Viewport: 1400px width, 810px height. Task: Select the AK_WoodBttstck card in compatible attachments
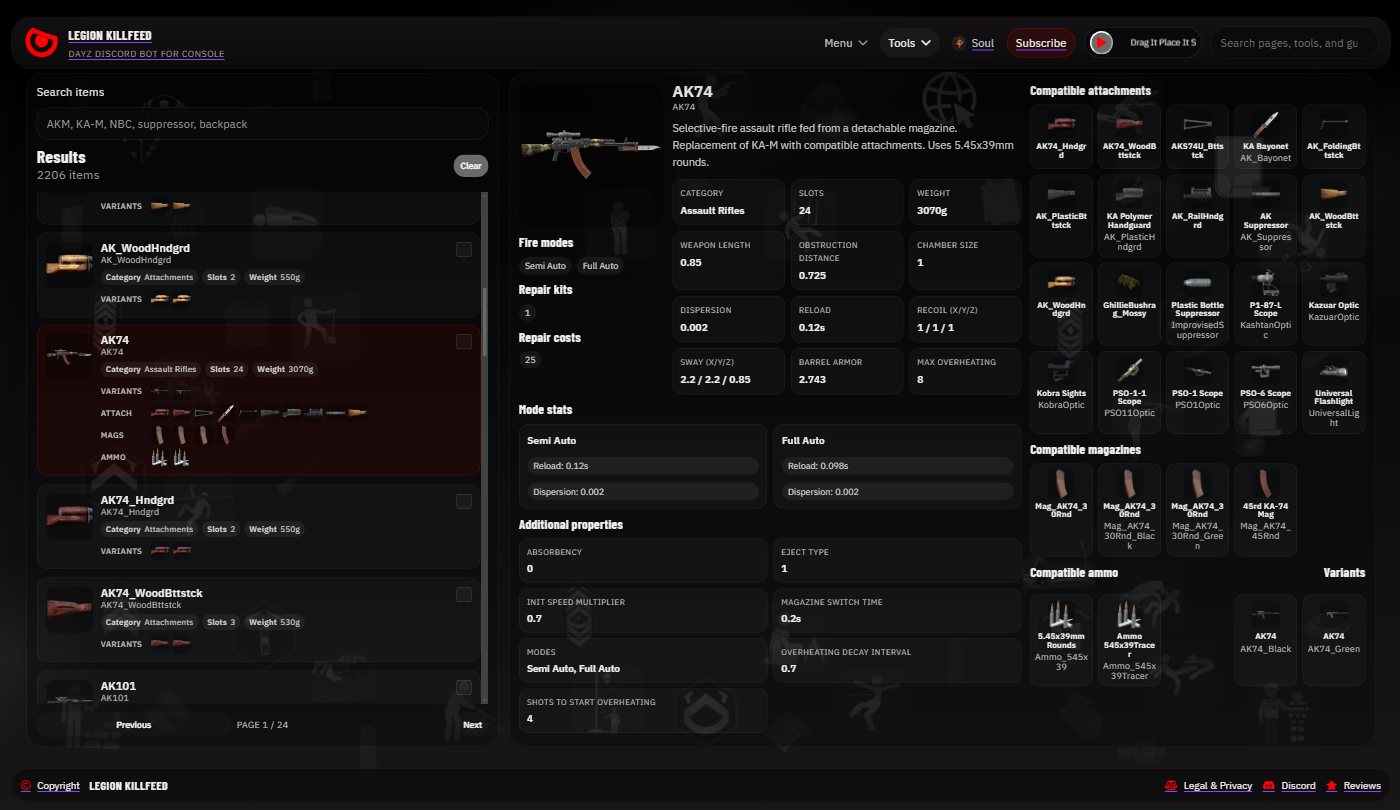pos(1334,215)
